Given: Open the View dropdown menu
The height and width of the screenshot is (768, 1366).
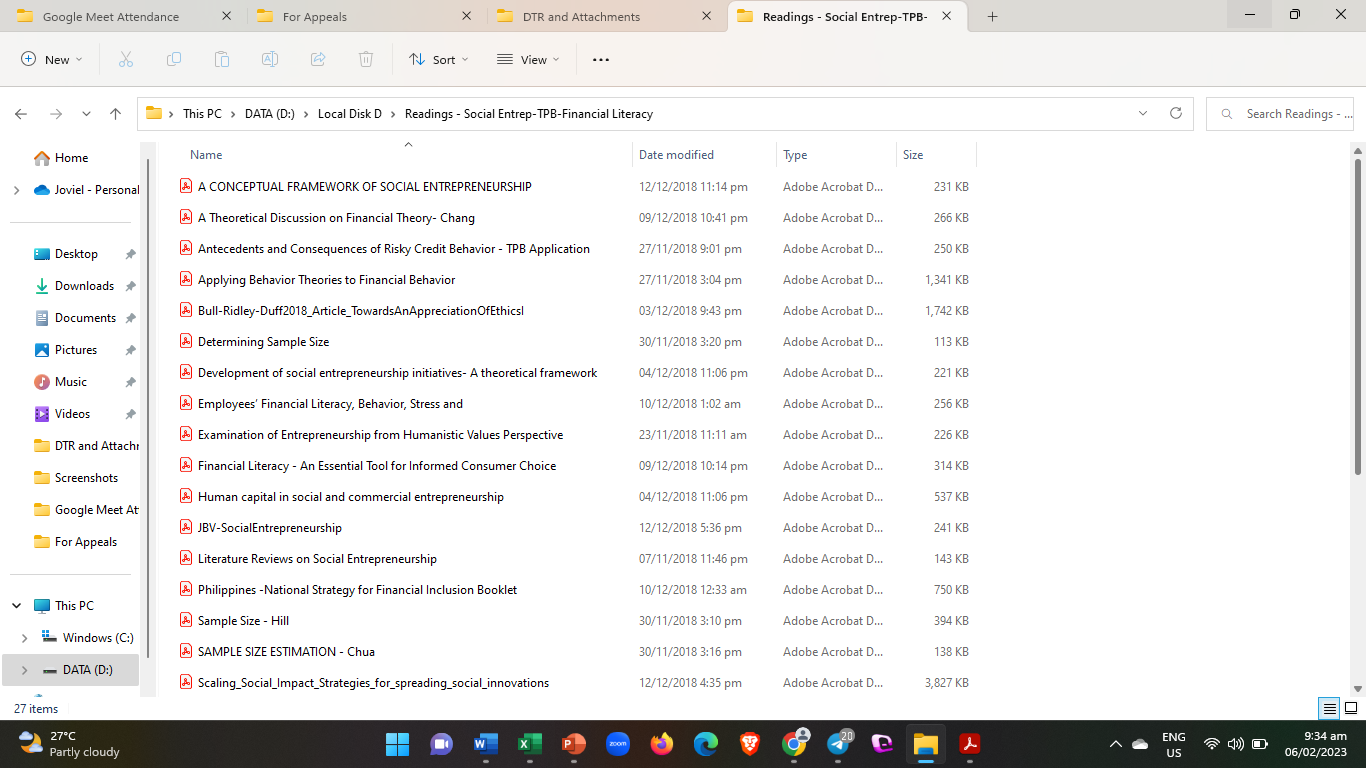Looking at the screenshot, I should click(x=528, y=60).
